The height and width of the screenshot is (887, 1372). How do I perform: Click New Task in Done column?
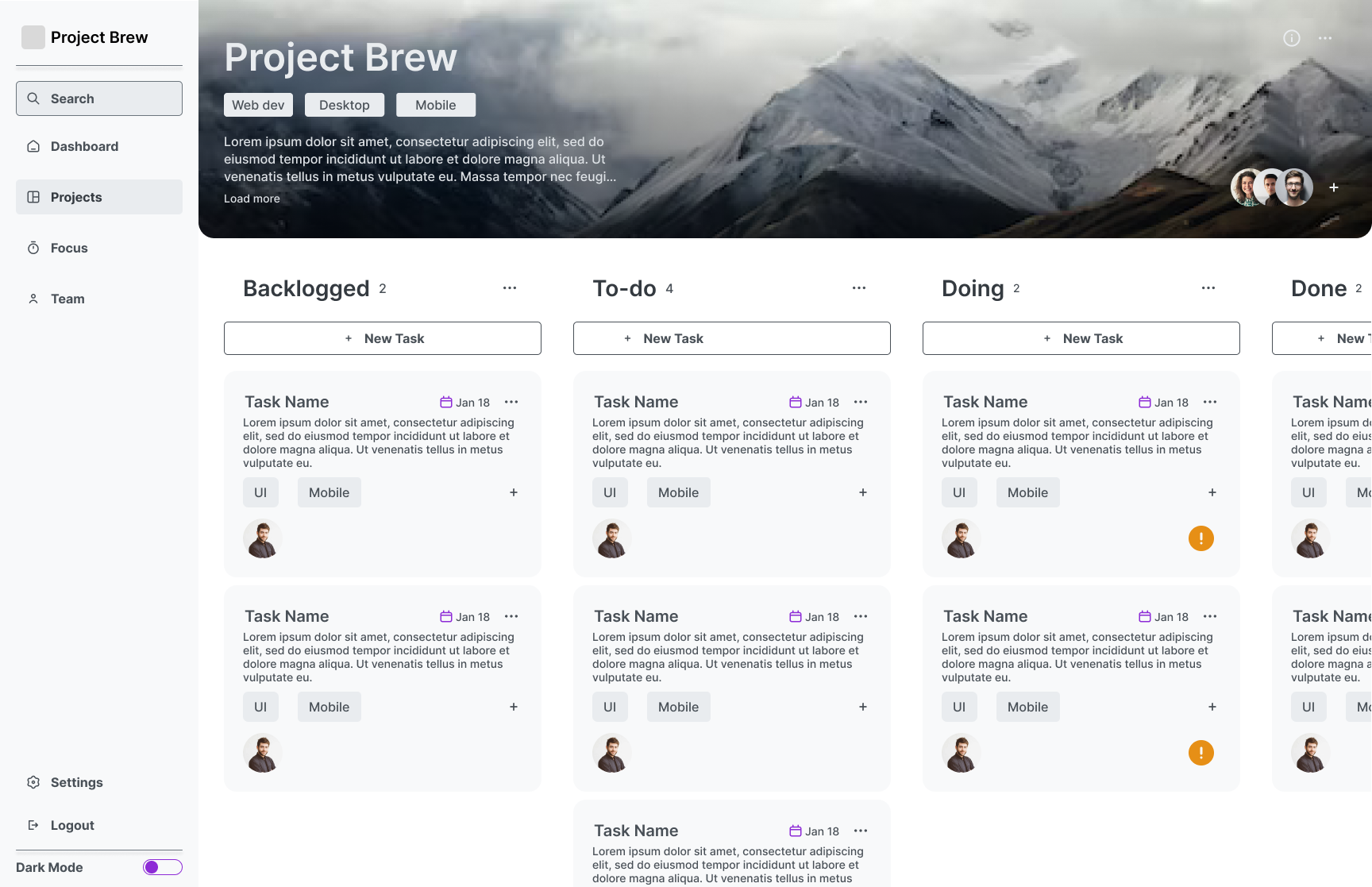click(x=1322, y=338)
